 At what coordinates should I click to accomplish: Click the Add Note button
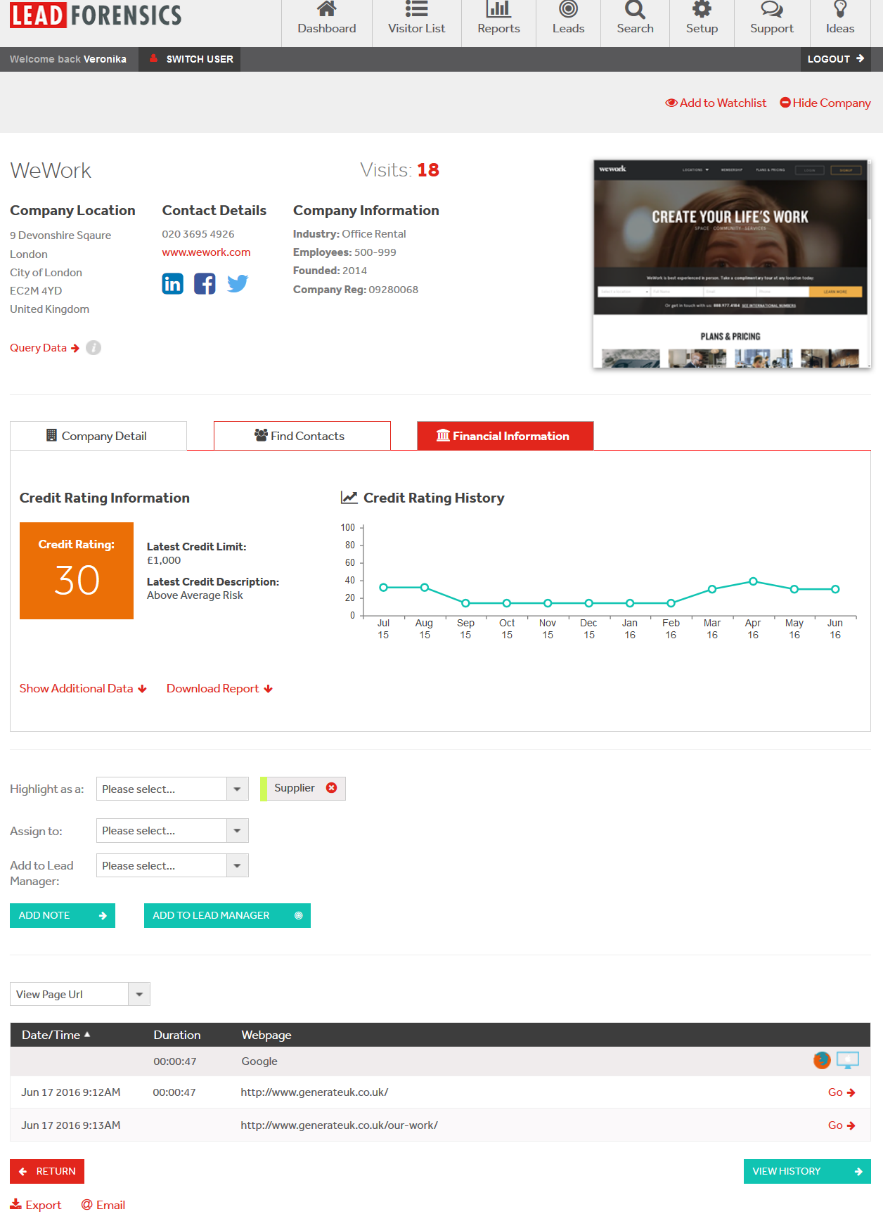62,915
